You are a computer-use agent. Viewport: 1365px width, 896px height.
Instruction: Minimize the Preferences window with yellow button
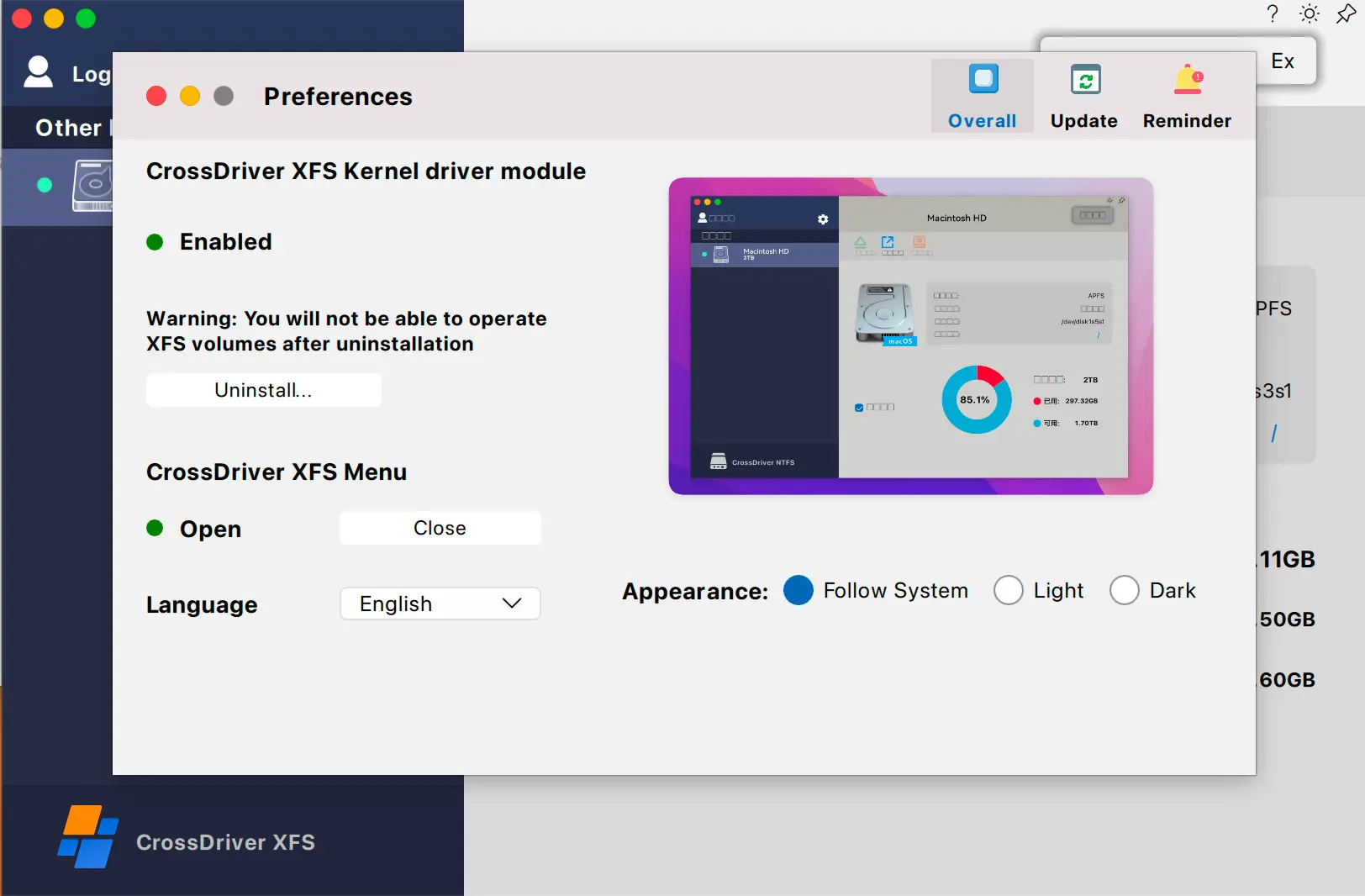point(190,96)
